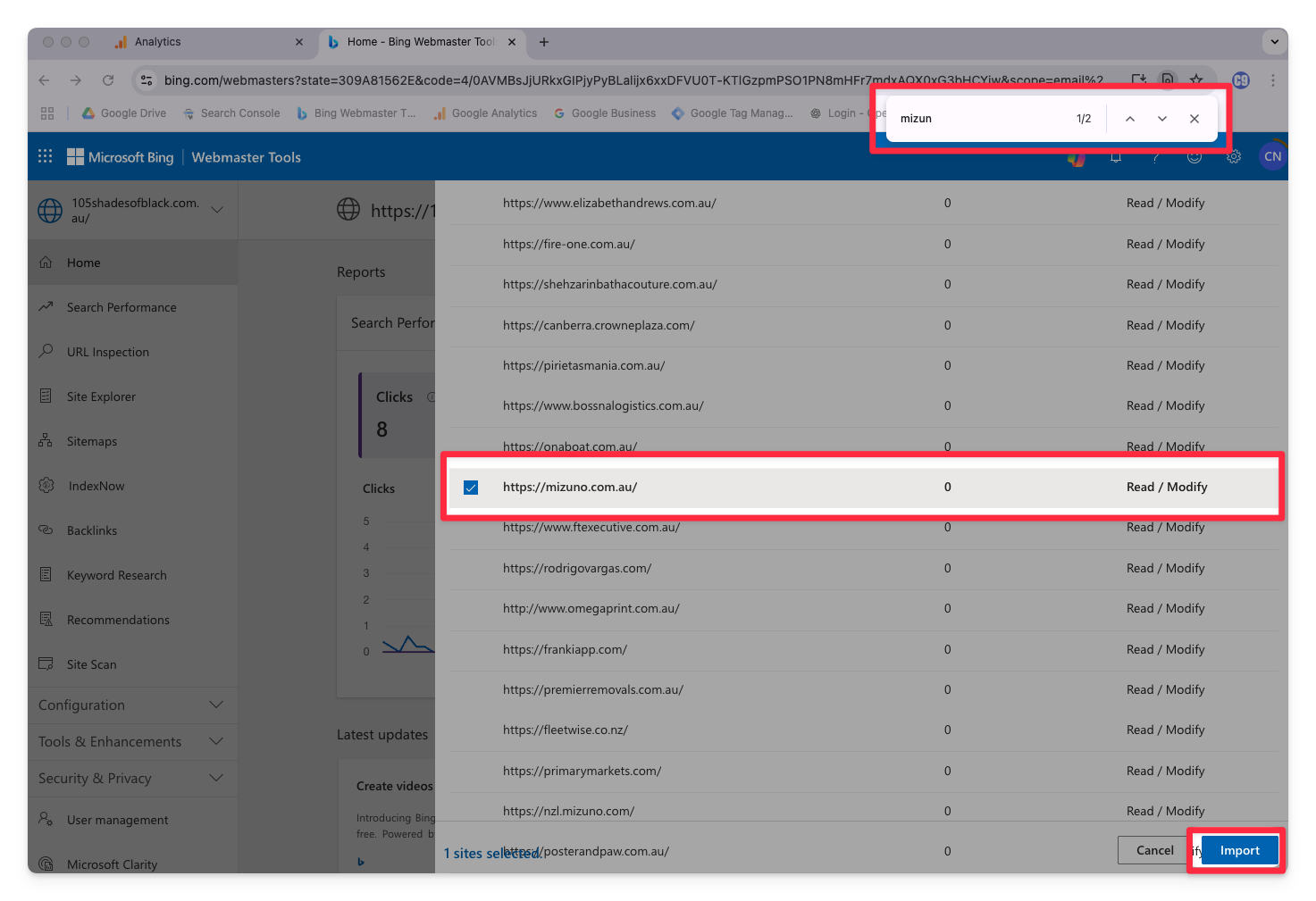Click the Import button

tap(1239, 850)
